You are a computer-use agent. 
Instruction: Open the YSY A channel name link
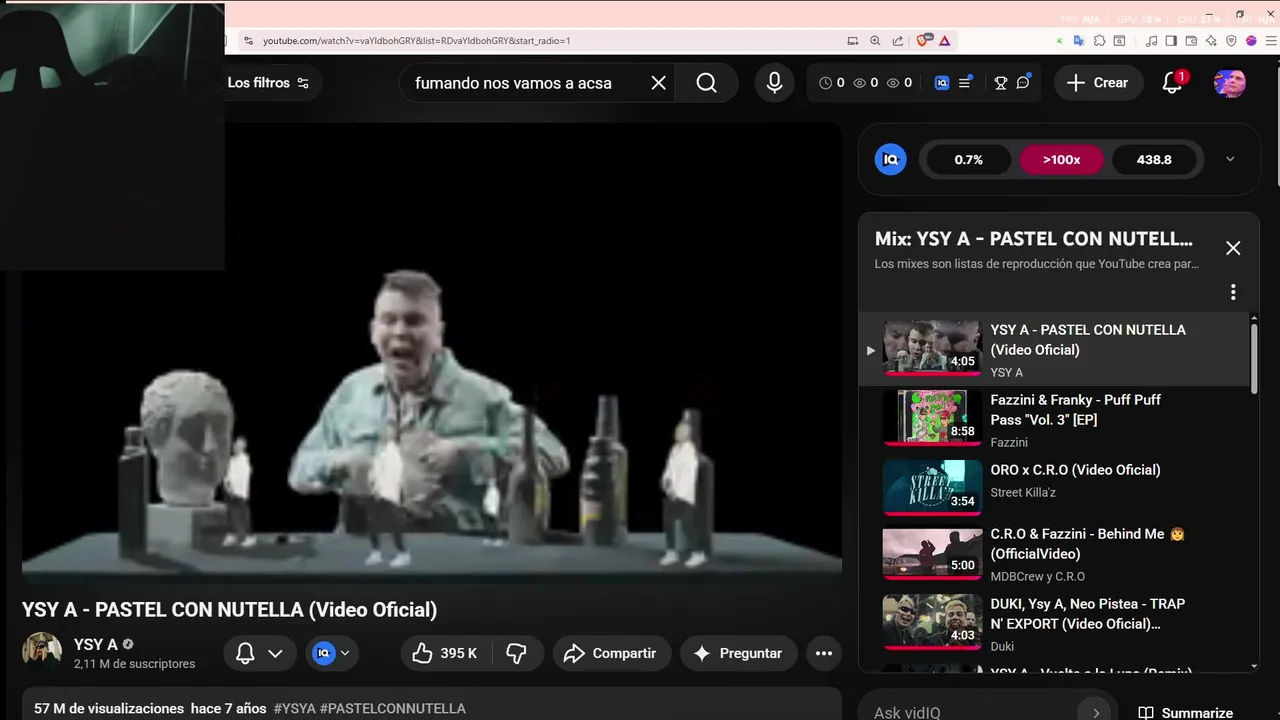click(96, 645)
